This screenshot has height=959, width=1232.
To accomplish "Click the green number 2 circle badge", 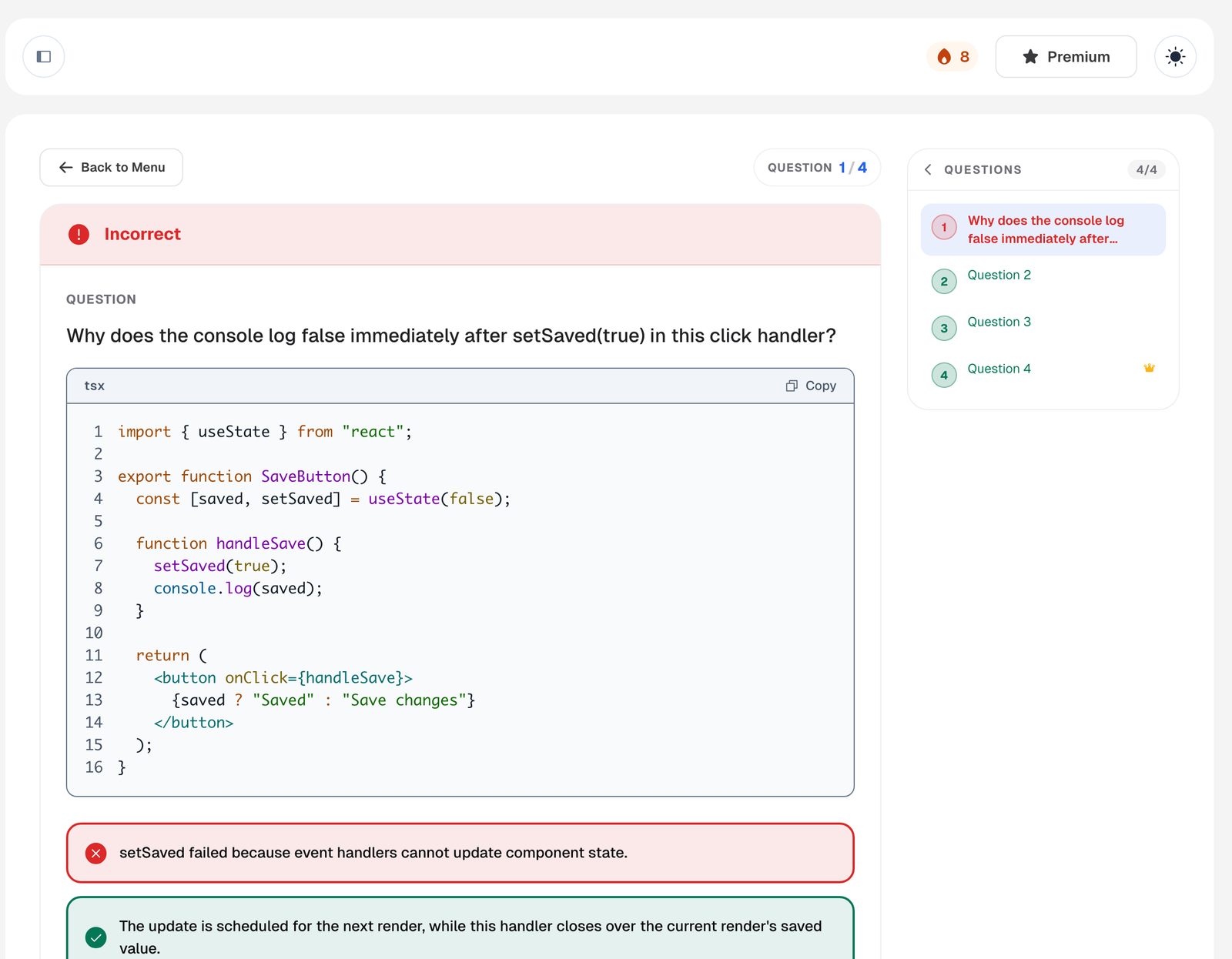I will (x=944, y=282).
